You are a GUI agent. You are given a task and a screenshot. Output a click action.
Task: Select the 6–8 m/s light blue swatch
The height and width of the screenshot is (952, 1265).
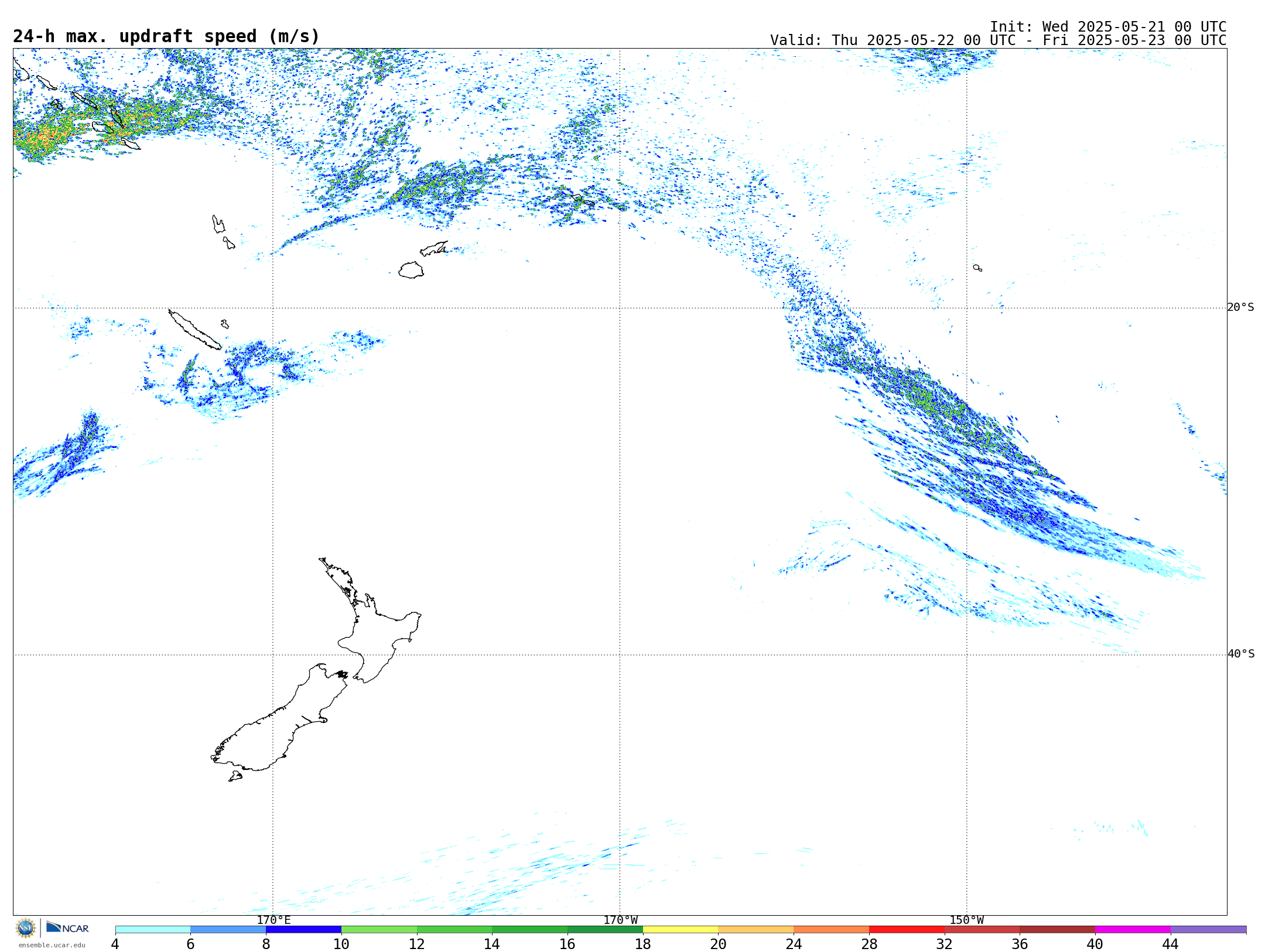click(228, 929)
